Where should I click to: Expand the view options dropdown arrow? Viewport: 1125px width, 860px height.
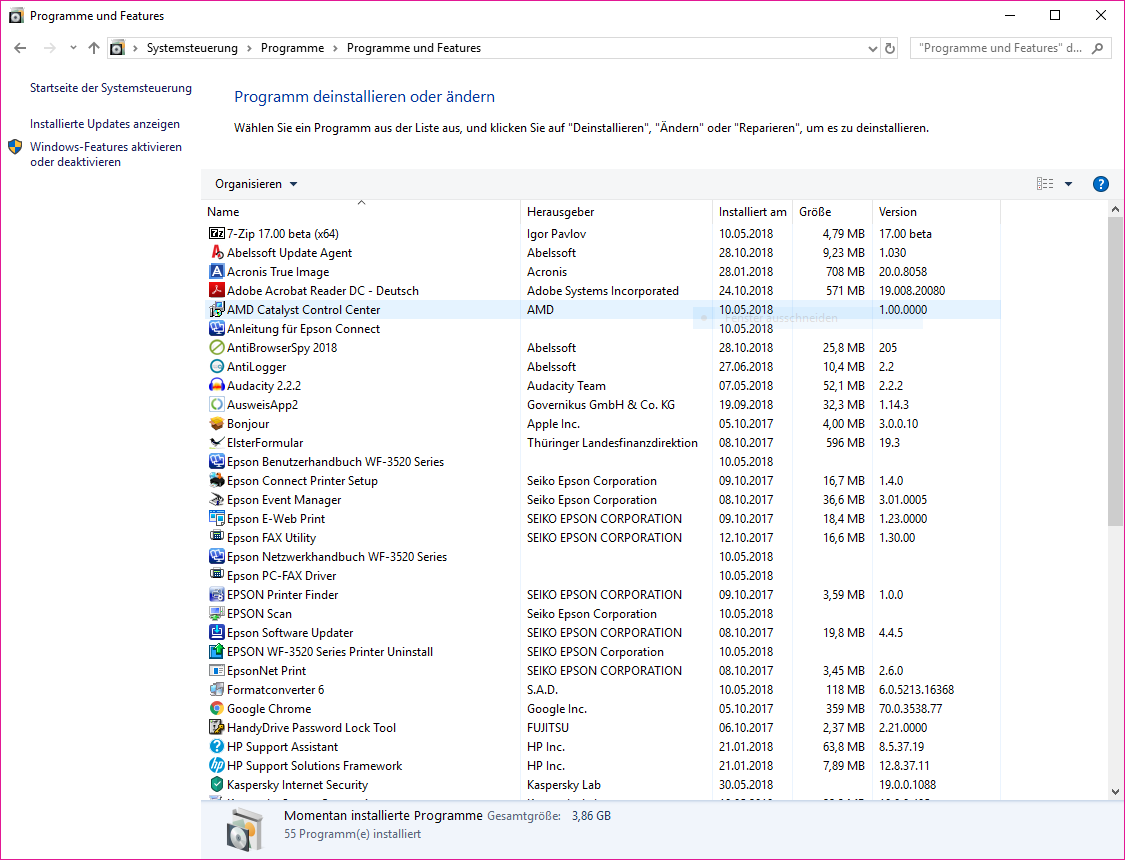tap(1068, 184)
